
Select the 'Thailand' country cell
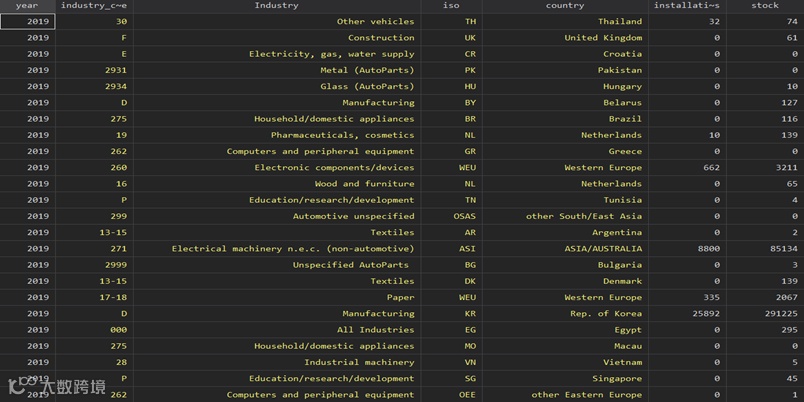click(x=565, y=22)
